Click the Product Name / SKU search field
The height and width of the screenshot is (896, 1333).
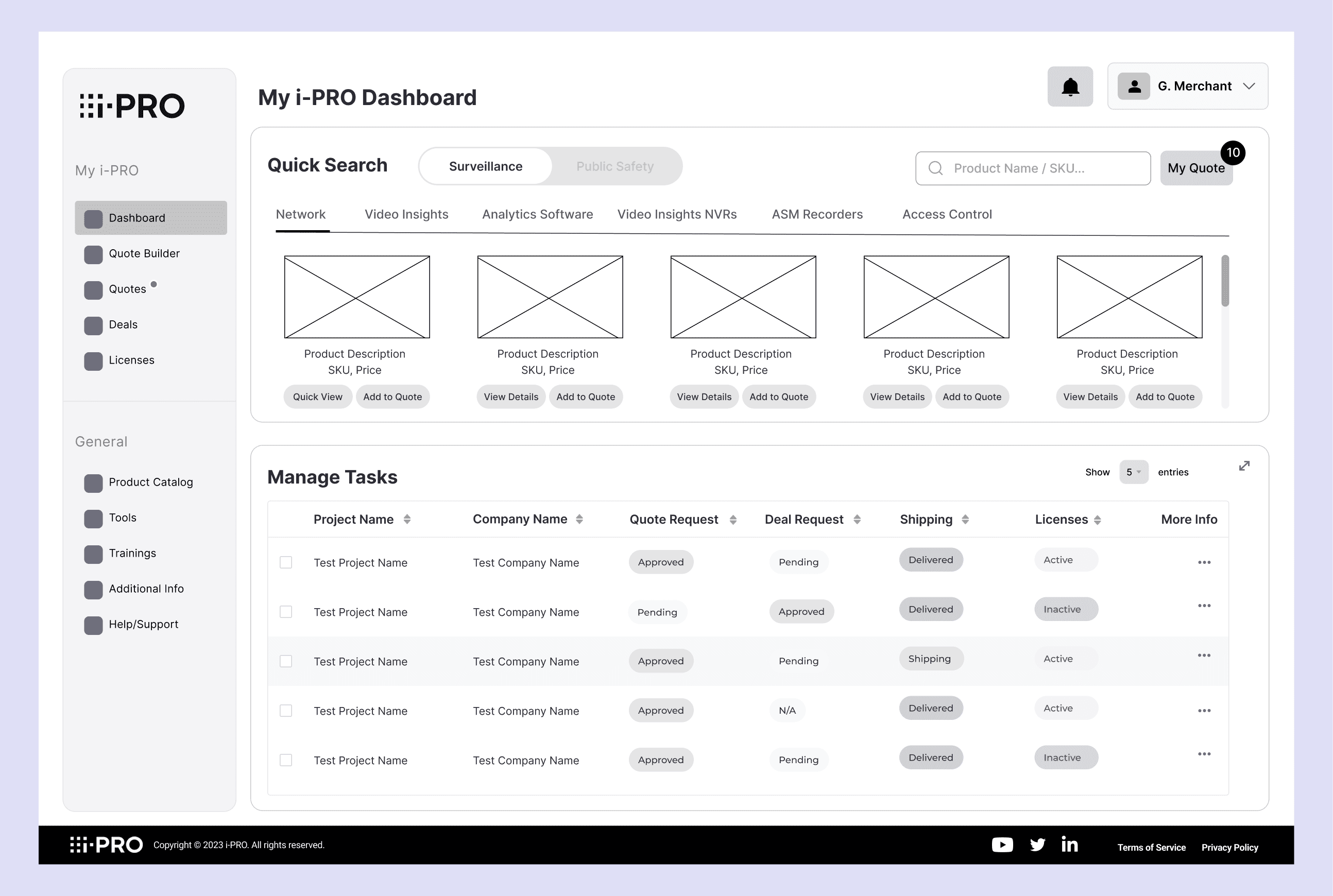pyautogui.click(x=1032, y=168)
